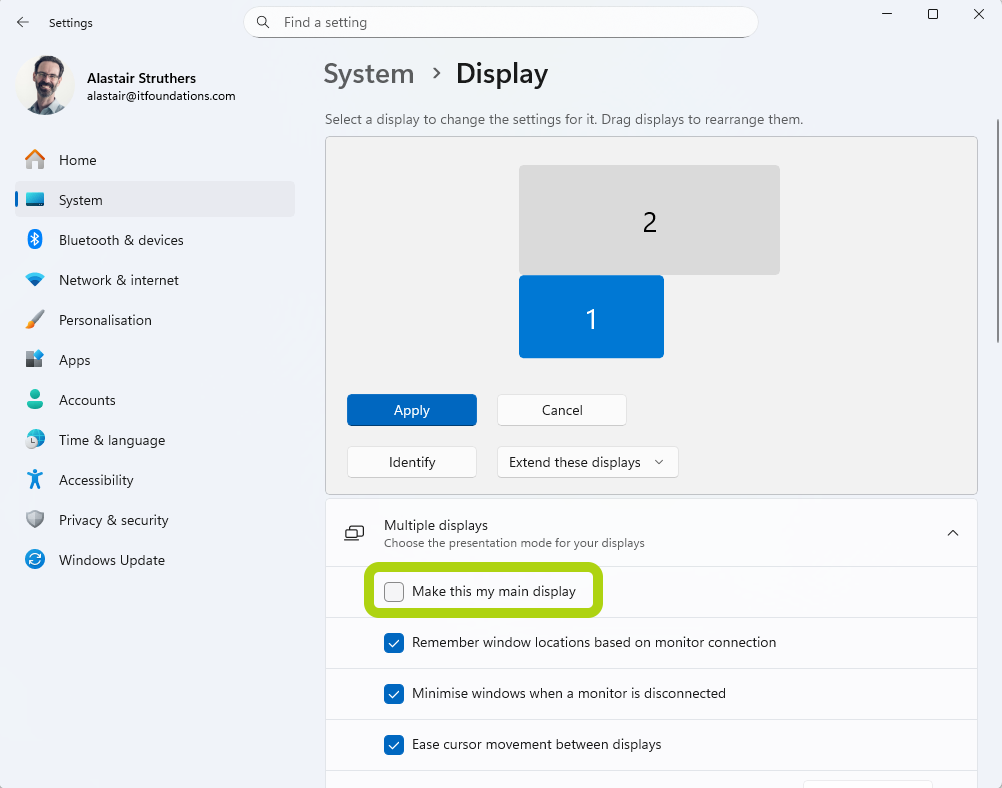
Task: Select the Network & internet icon
Action: [35, 280]
